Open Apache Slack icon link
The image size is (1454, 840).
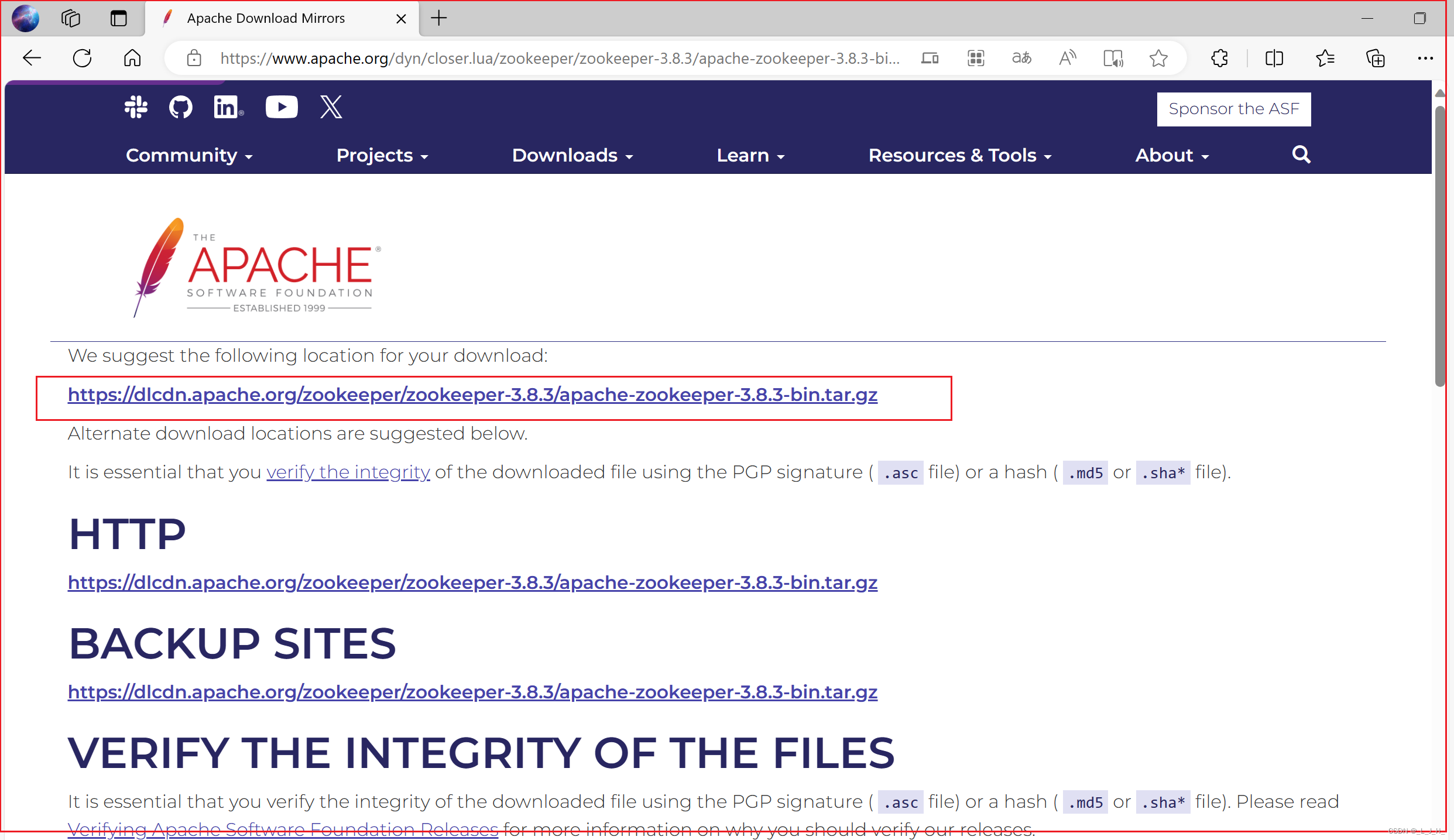point(136,107)
